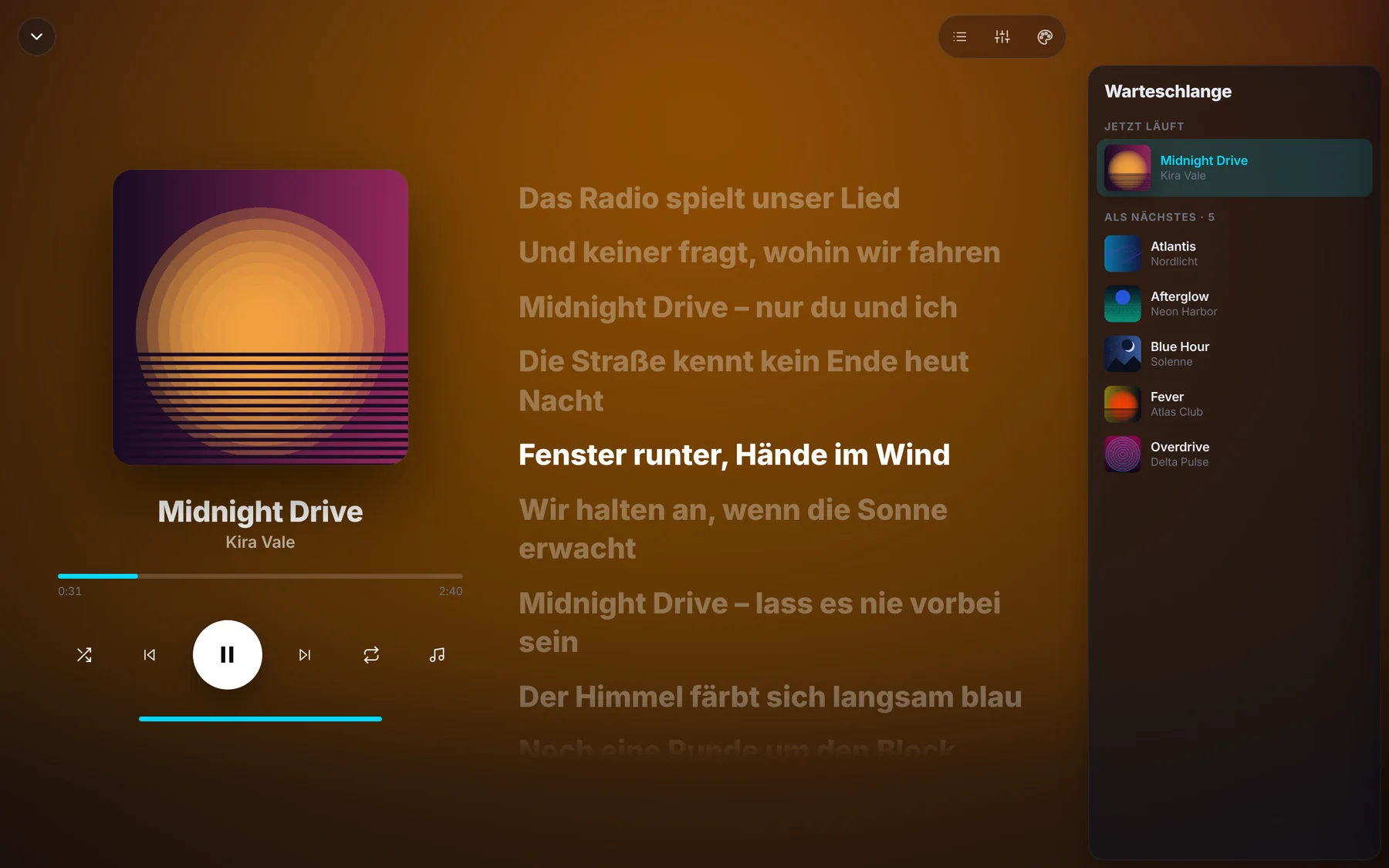Viewport: 1389px width, 868px height.
Task: Play Overdrive by Delta Pulse from queue
Action: [x=1234, y=454]
